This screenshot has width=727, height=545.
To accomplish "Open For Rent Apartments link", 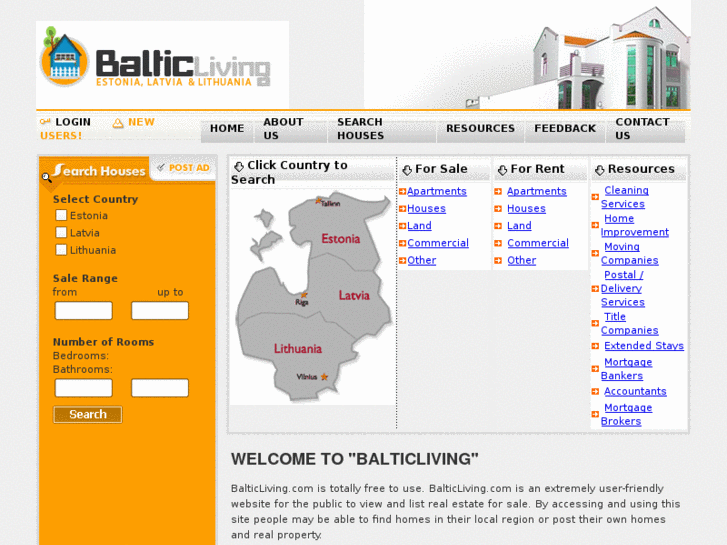I will tap(536, 191).
